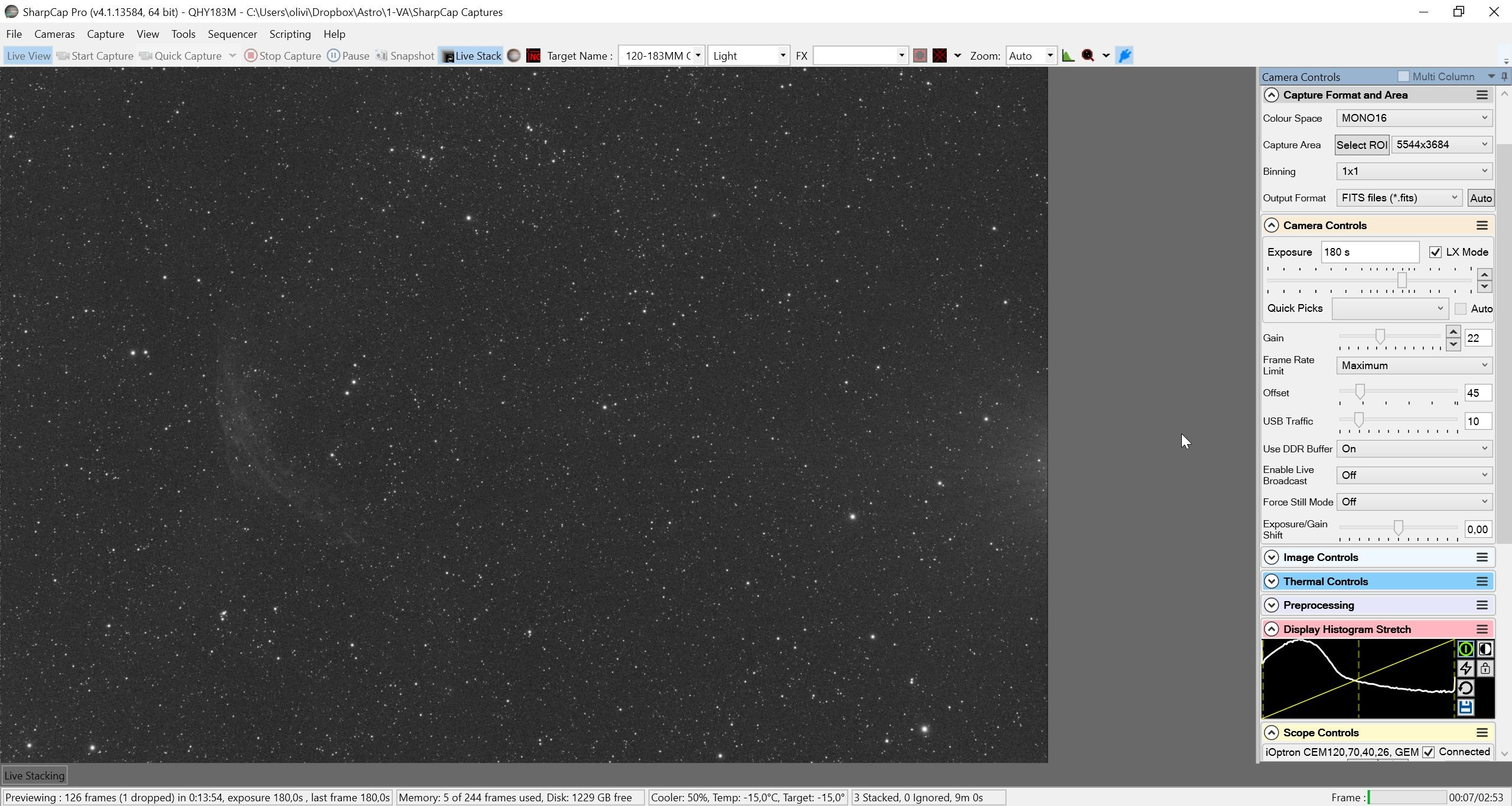The width and height of the screenshot is (1512, 806).
Task: Click the Gain slider thumb
Action: point(1380,337)
